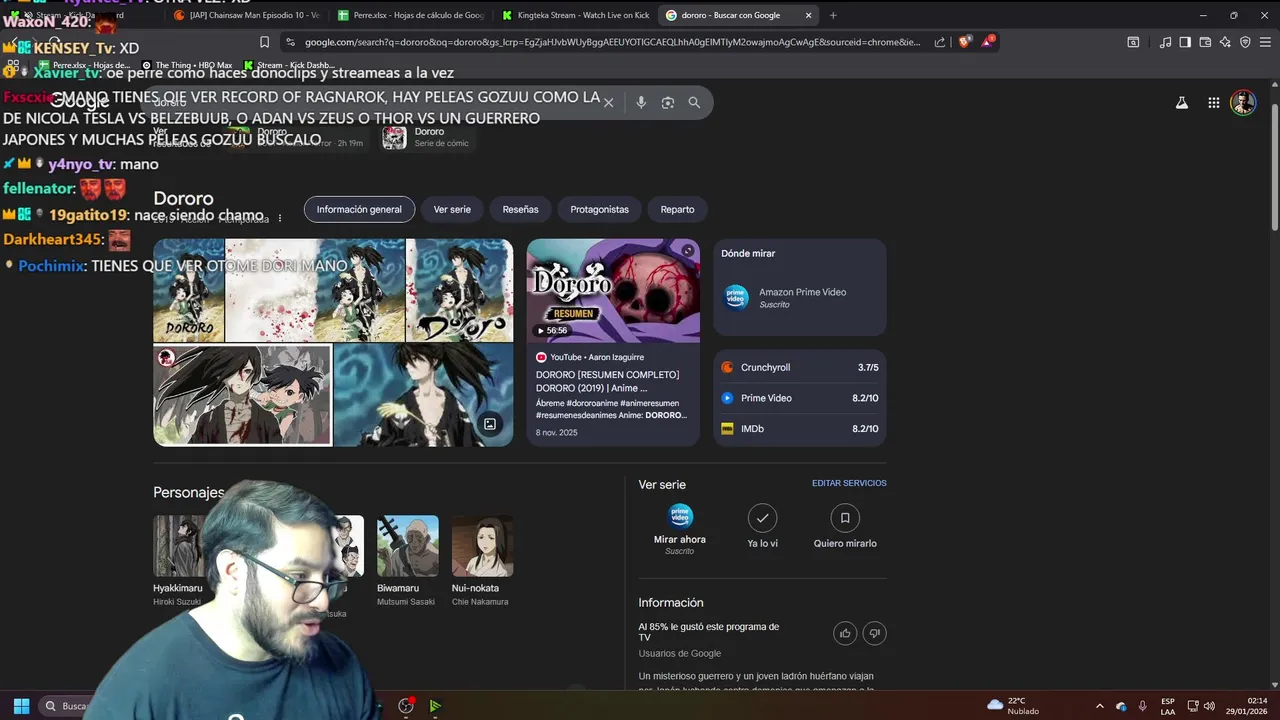
Task: Select the 'Ver serie' chip
Action: 452,209
